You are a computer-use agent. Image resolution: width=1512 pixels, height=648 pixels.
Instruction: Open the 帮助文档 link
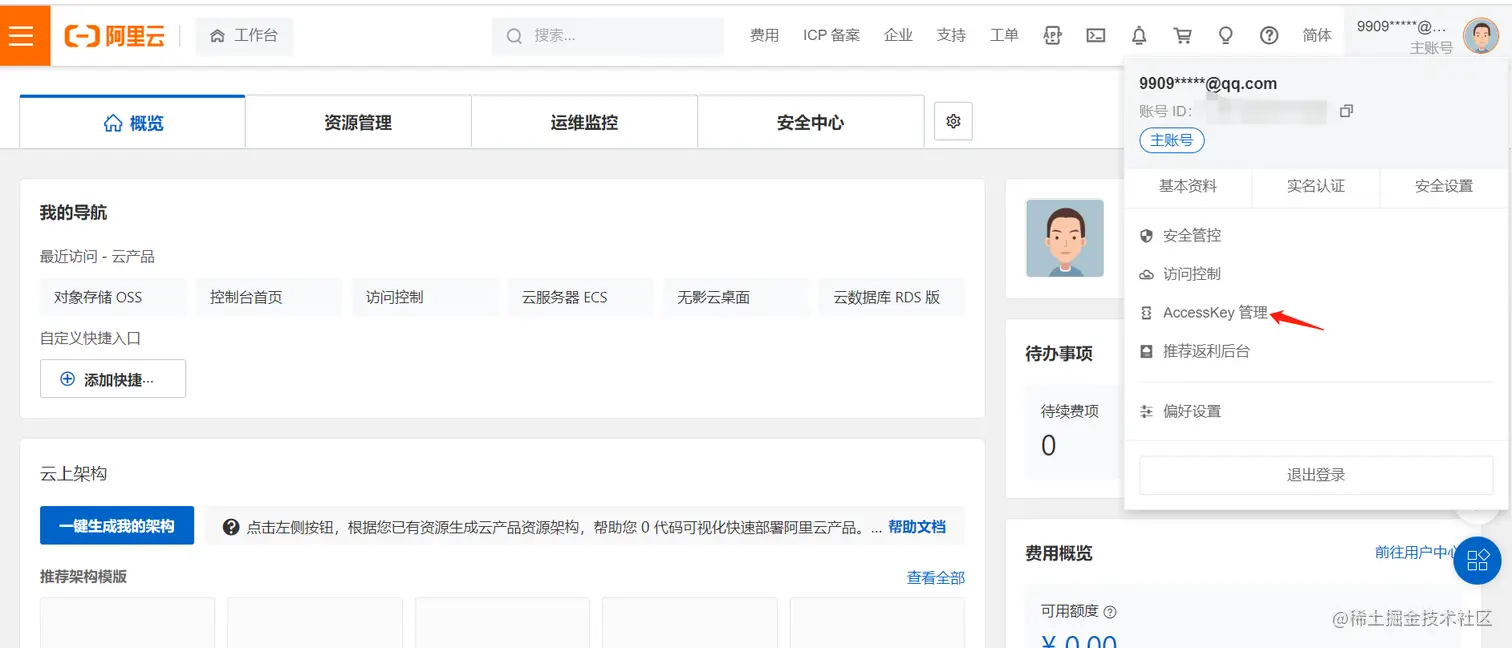pos(917,526)
